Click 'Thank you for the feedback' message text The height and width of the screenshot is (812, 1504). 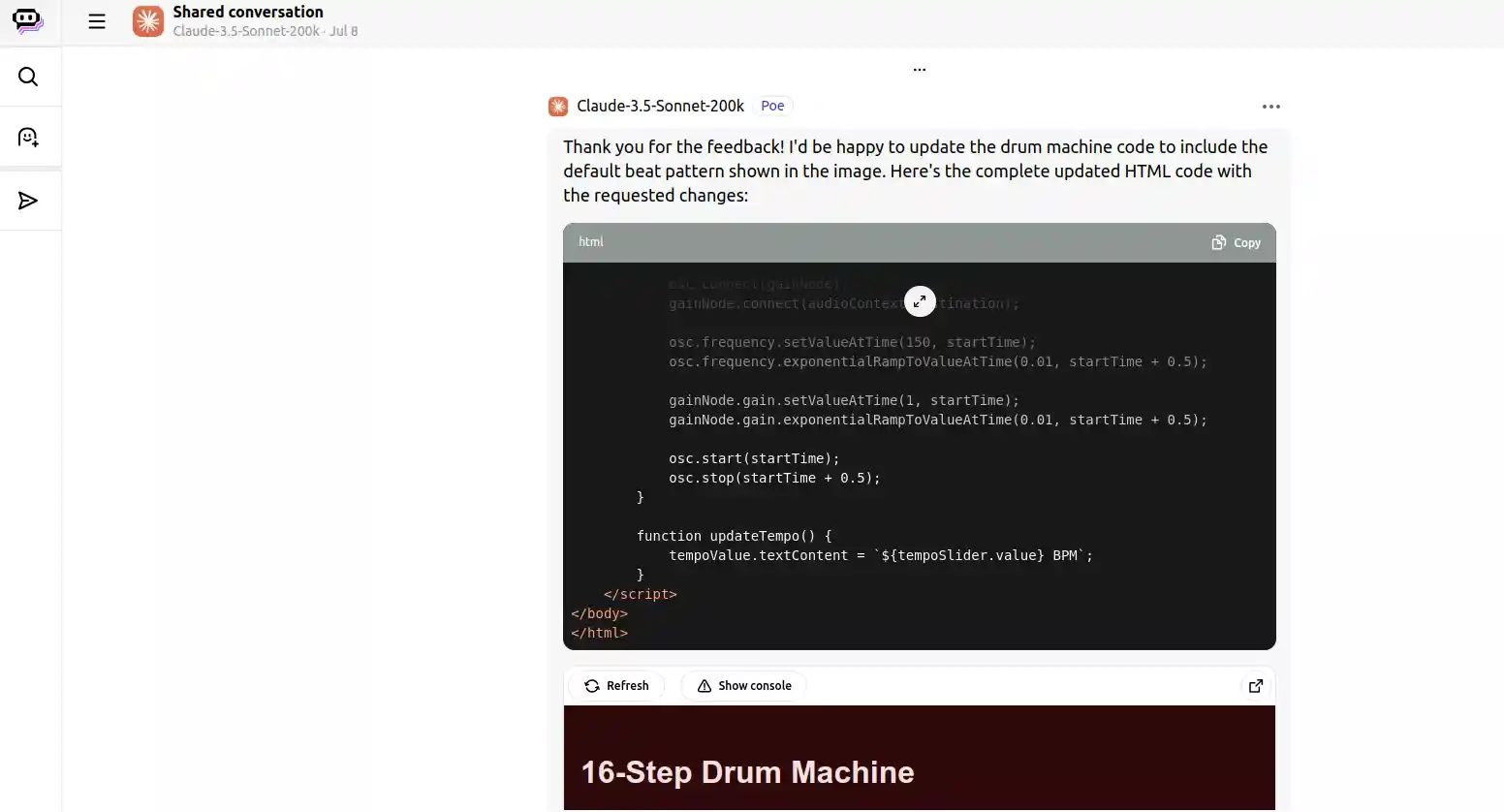[915, 171]
